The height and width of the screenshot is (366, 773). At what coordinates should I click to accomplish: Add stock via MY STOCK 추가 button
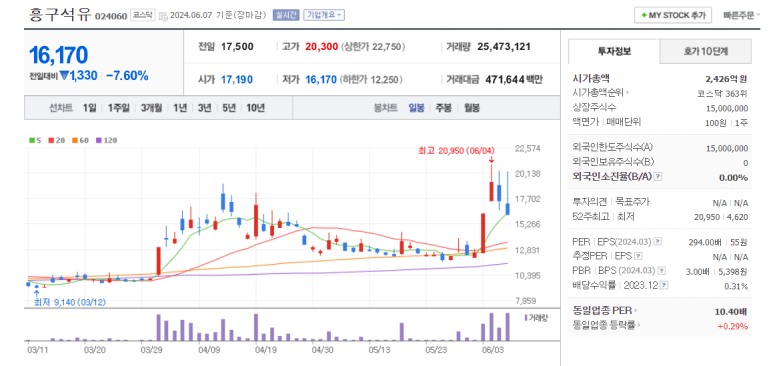[x=673, y=15]
